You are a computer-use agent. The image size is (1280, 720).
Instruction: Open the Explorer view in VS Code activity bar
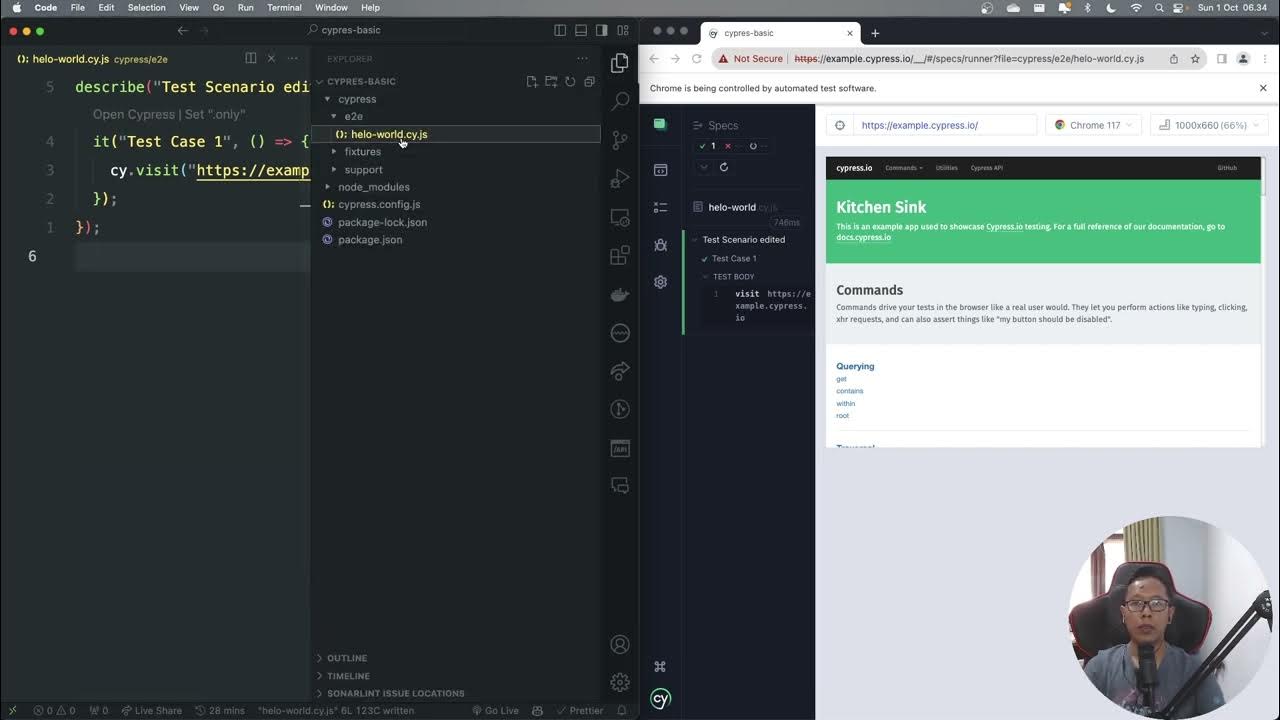[620, 63]
